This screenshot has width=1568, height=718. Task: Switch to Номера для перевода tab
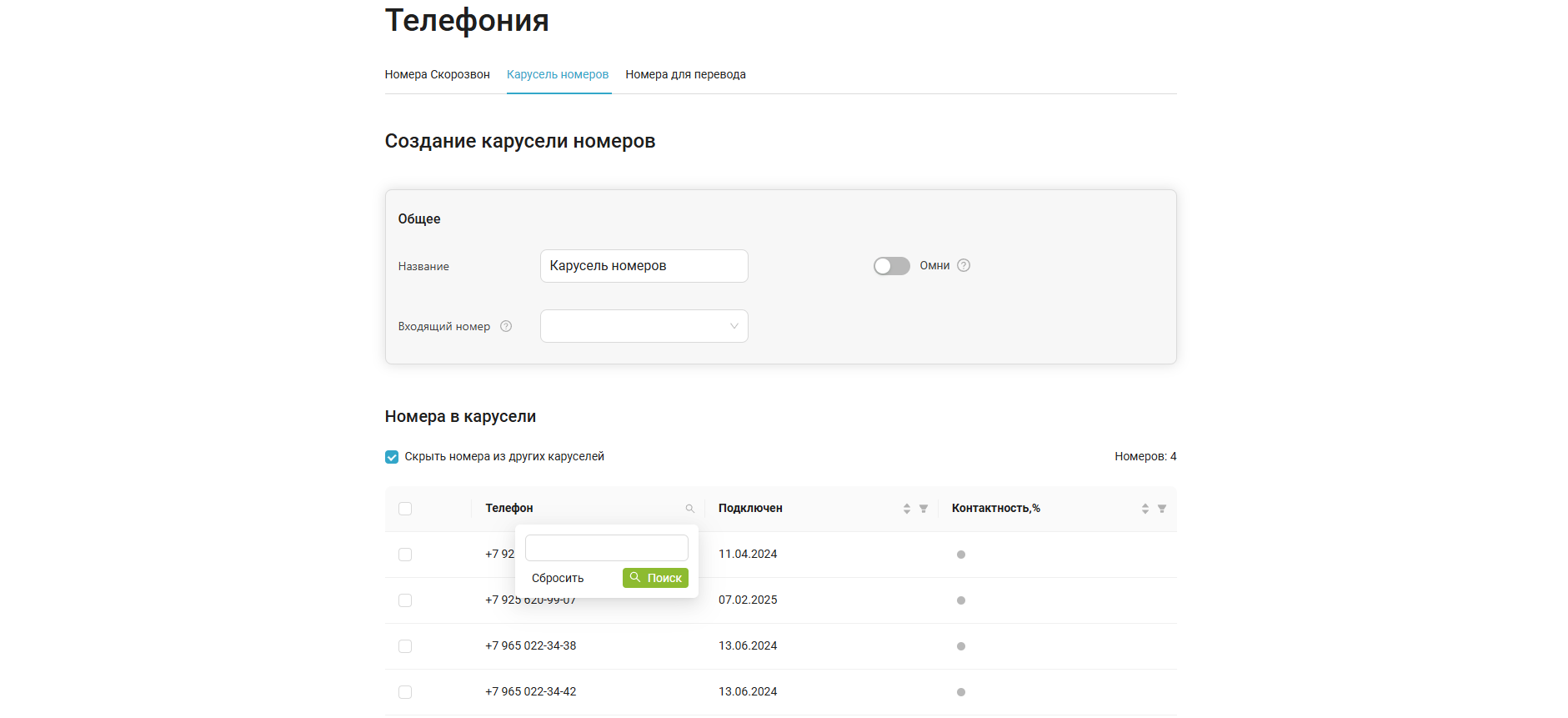click(685, 74)
